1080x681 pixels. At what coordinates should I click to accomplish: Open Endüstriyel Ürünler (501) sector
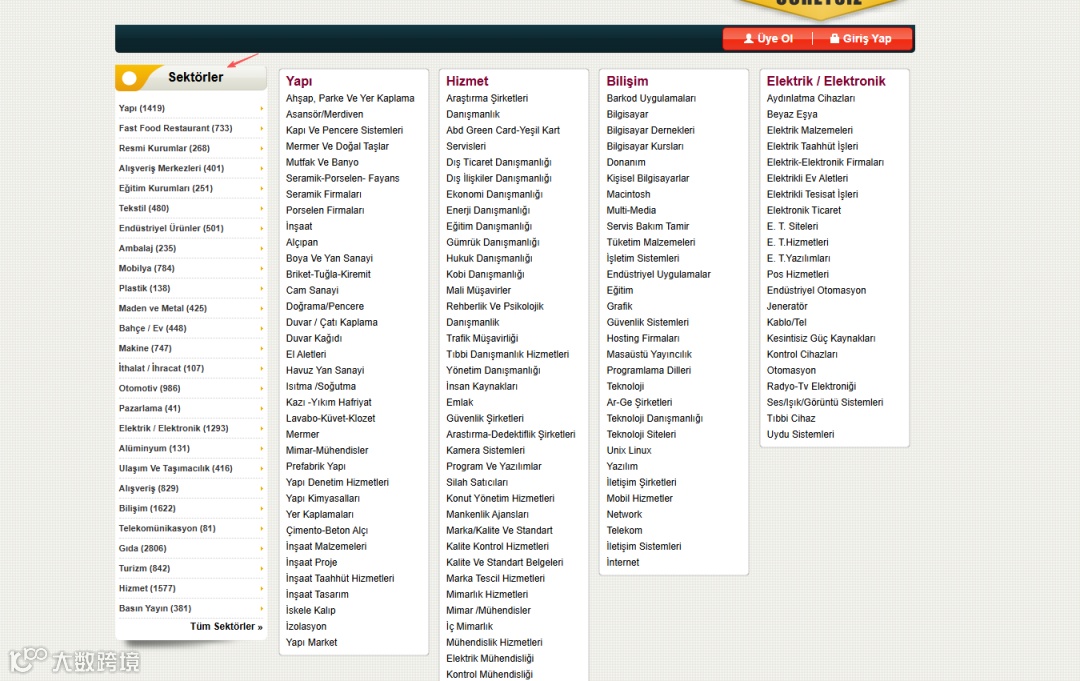(171, 228)
